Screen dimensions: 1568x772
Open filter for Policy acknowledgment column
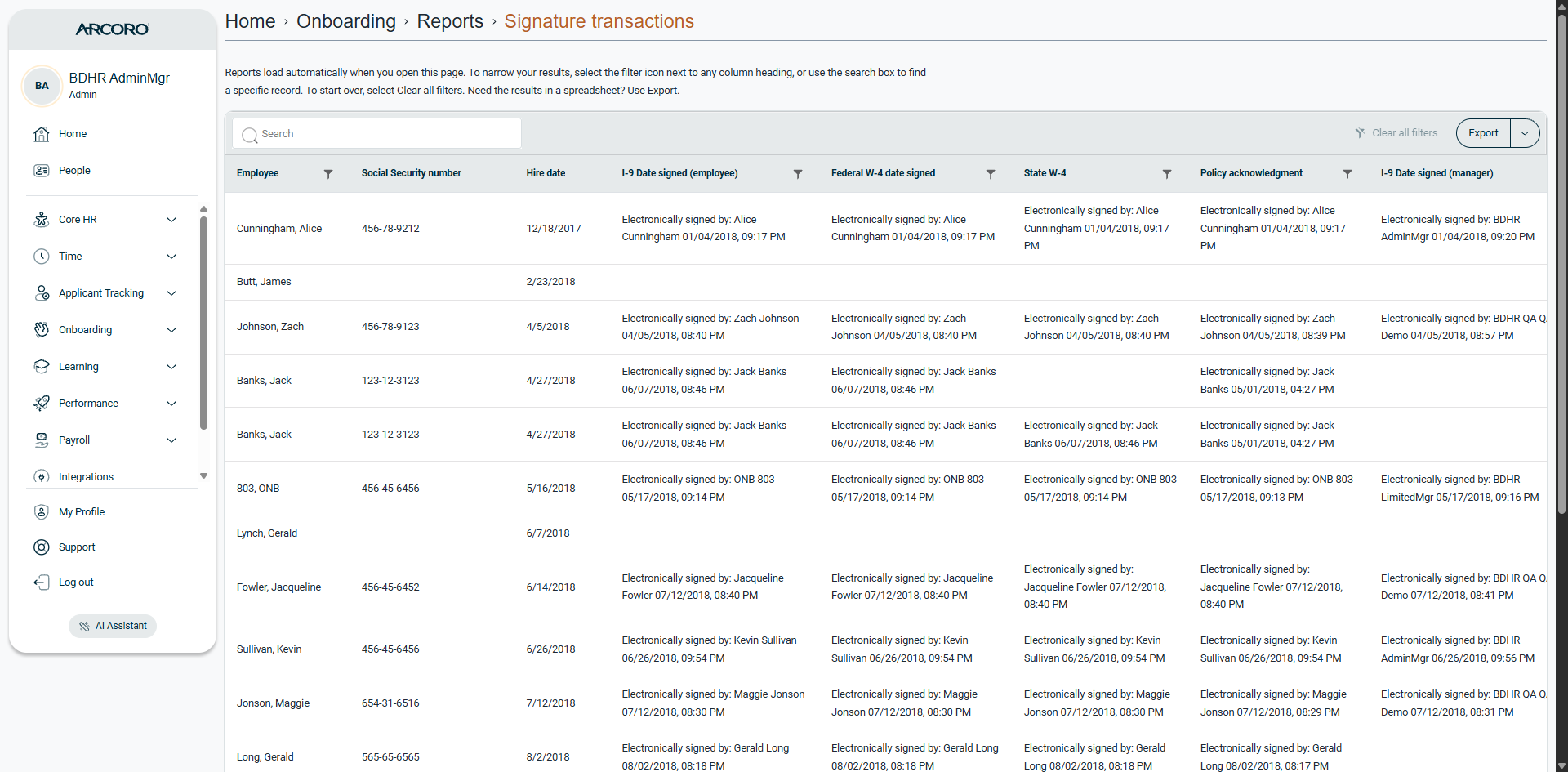[1347, 174]
